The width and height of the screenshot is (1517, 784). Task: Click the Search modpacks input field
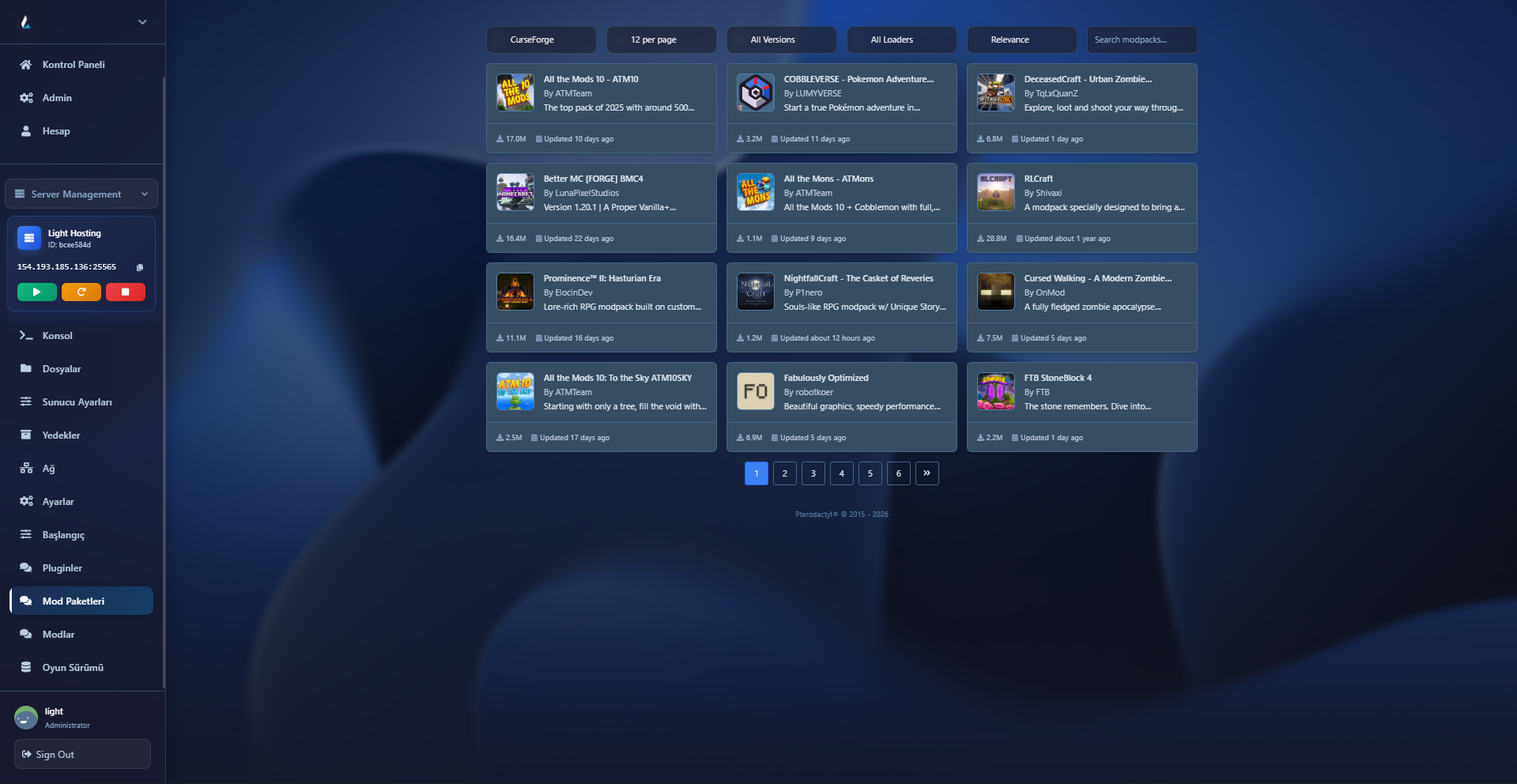pyautogui.click(x=1142, y=40)
